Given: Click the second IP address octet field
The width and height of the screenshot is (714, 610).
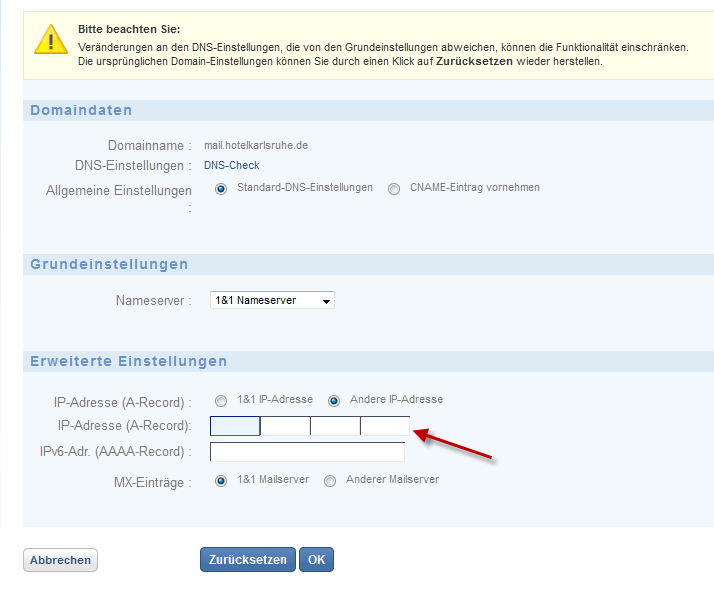Looking at the screenshot, I should [x=285, y=427].
